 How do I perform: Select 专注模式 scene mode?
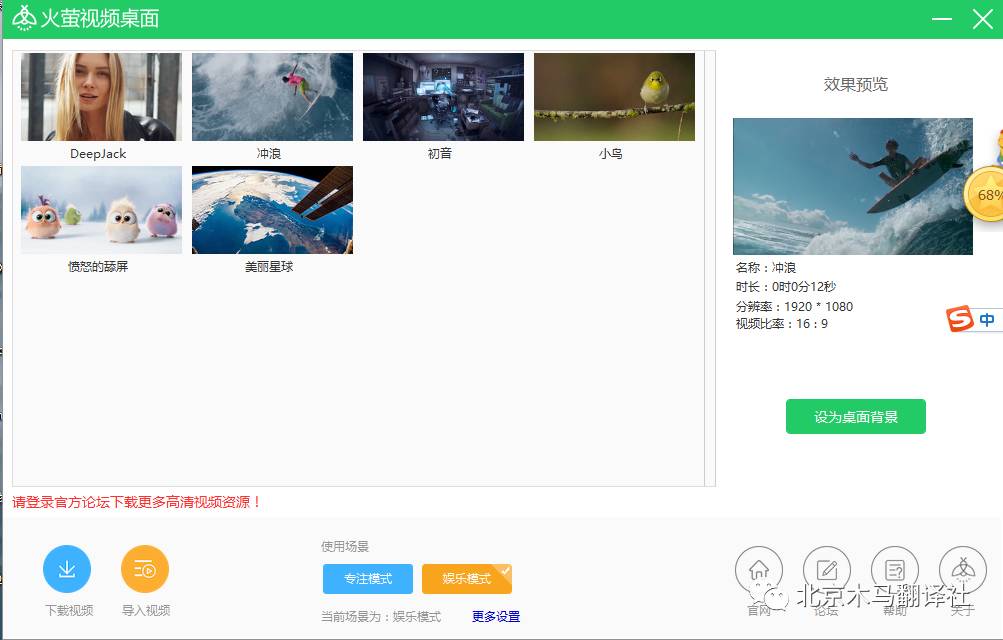click(x=368, y=579)
